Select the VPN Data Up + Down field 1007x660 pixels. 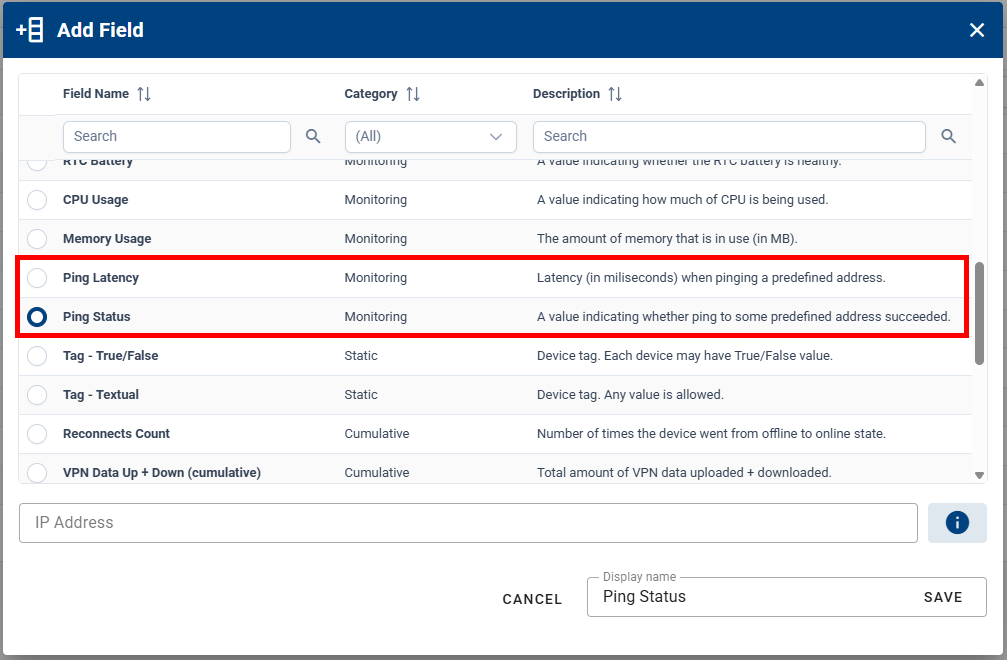(x=37, y=472)
